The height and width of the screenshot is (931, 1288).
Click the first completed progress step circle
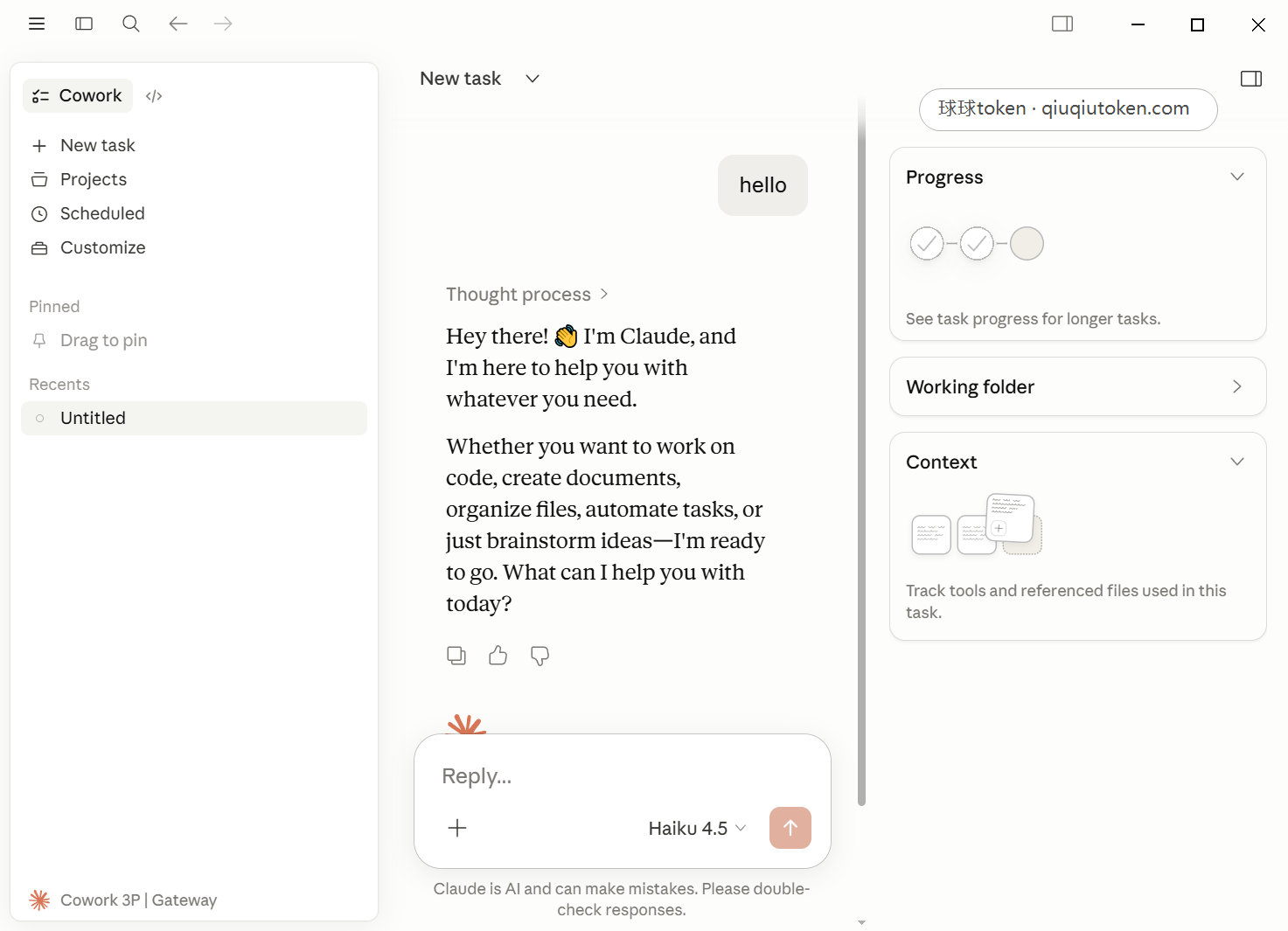927,244
